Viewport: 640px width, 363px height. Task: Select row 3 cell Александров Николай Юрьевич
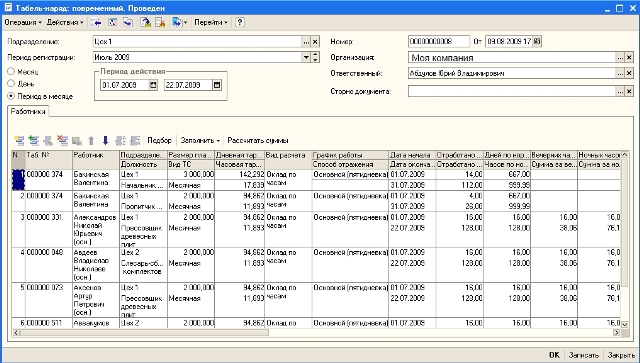(x=96, y=229)
